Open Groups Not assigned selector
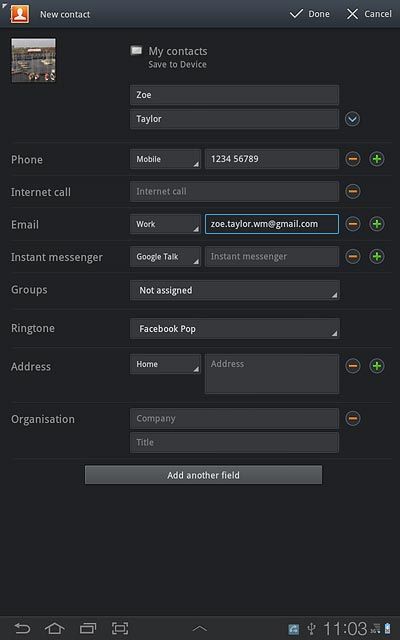 [235, 290]
